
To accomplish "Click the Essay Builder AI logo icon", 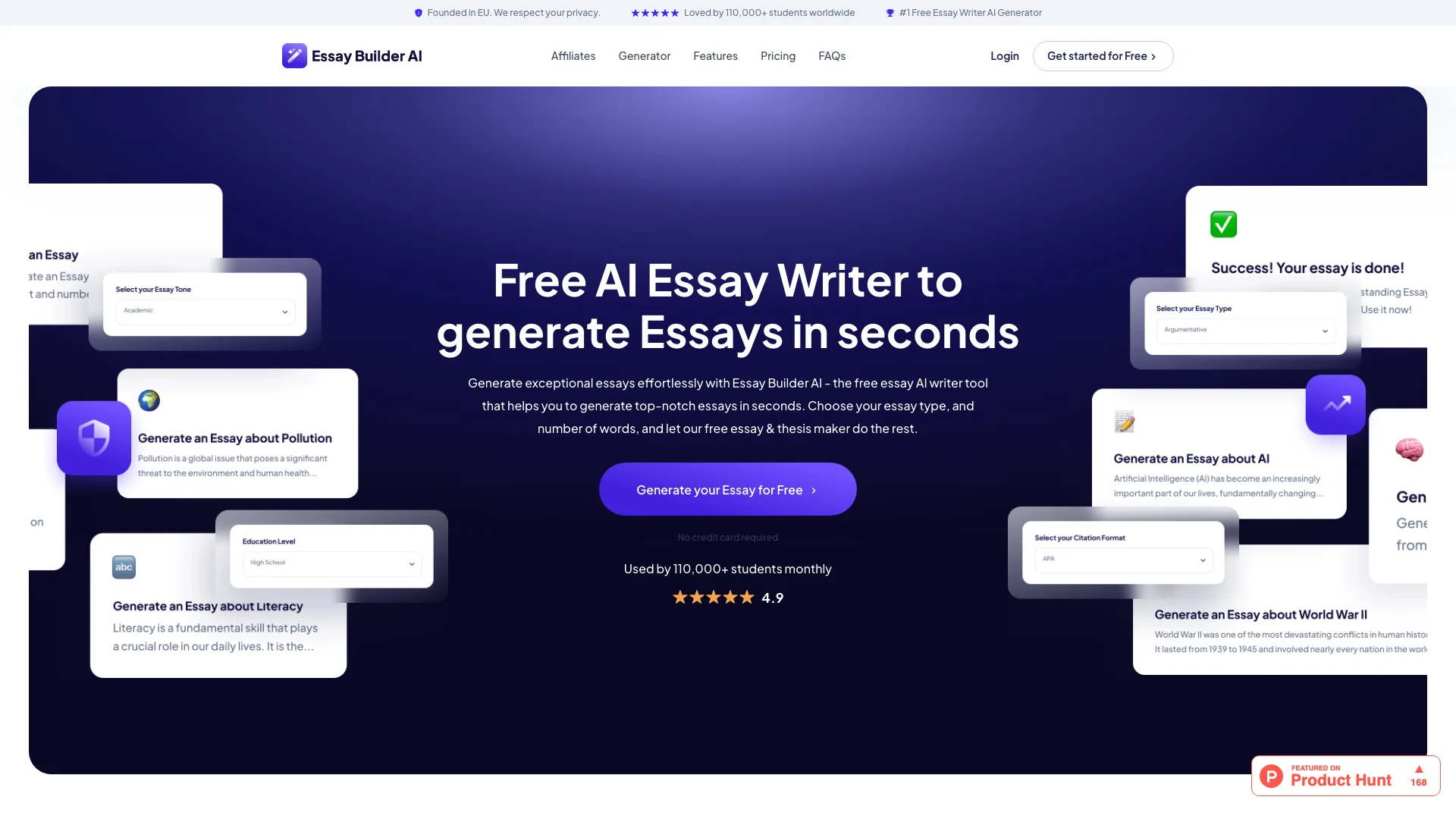I will pos(293,55).
